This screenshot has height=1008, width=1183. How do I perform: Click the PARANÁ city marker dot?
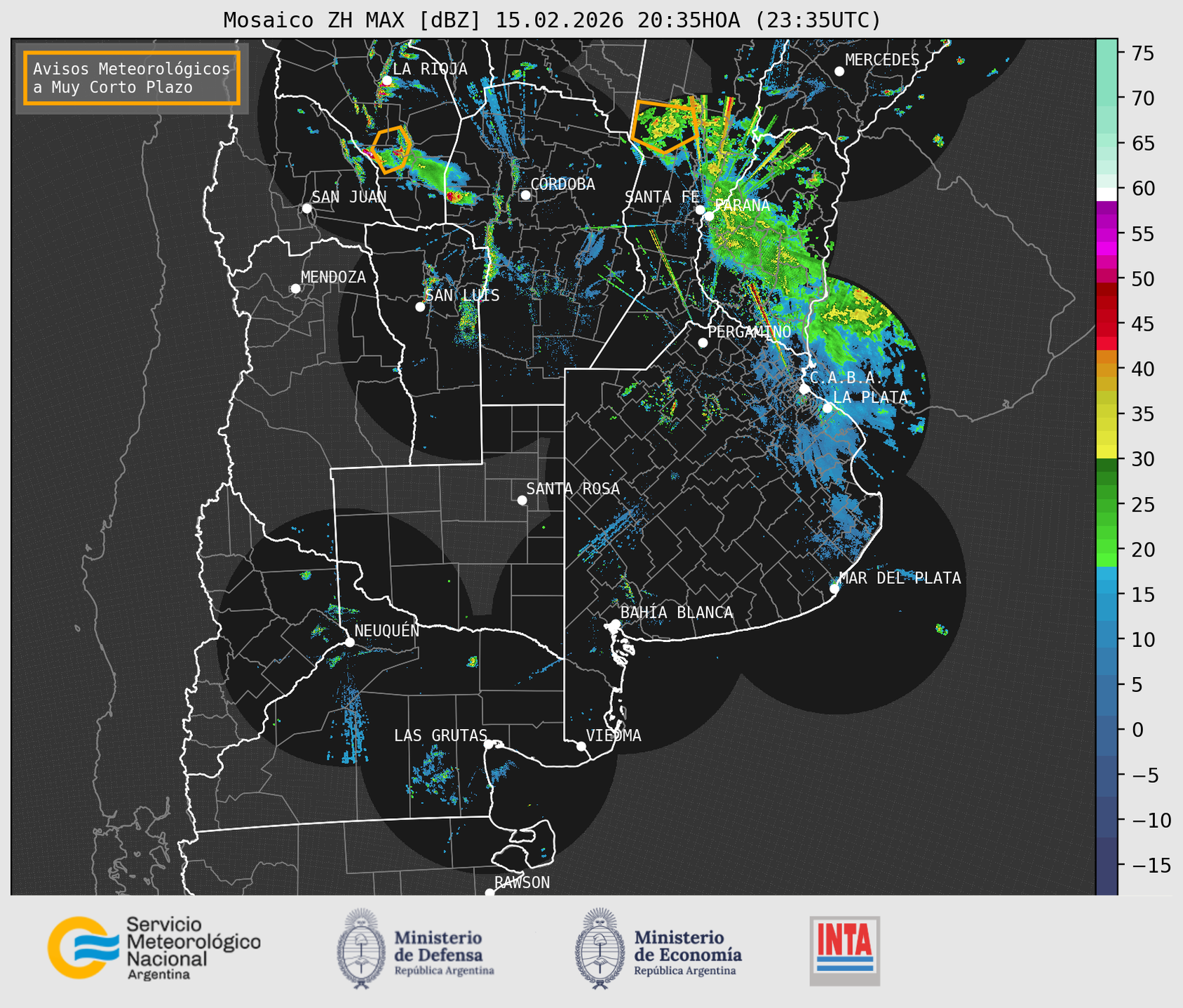coord(709,216)
